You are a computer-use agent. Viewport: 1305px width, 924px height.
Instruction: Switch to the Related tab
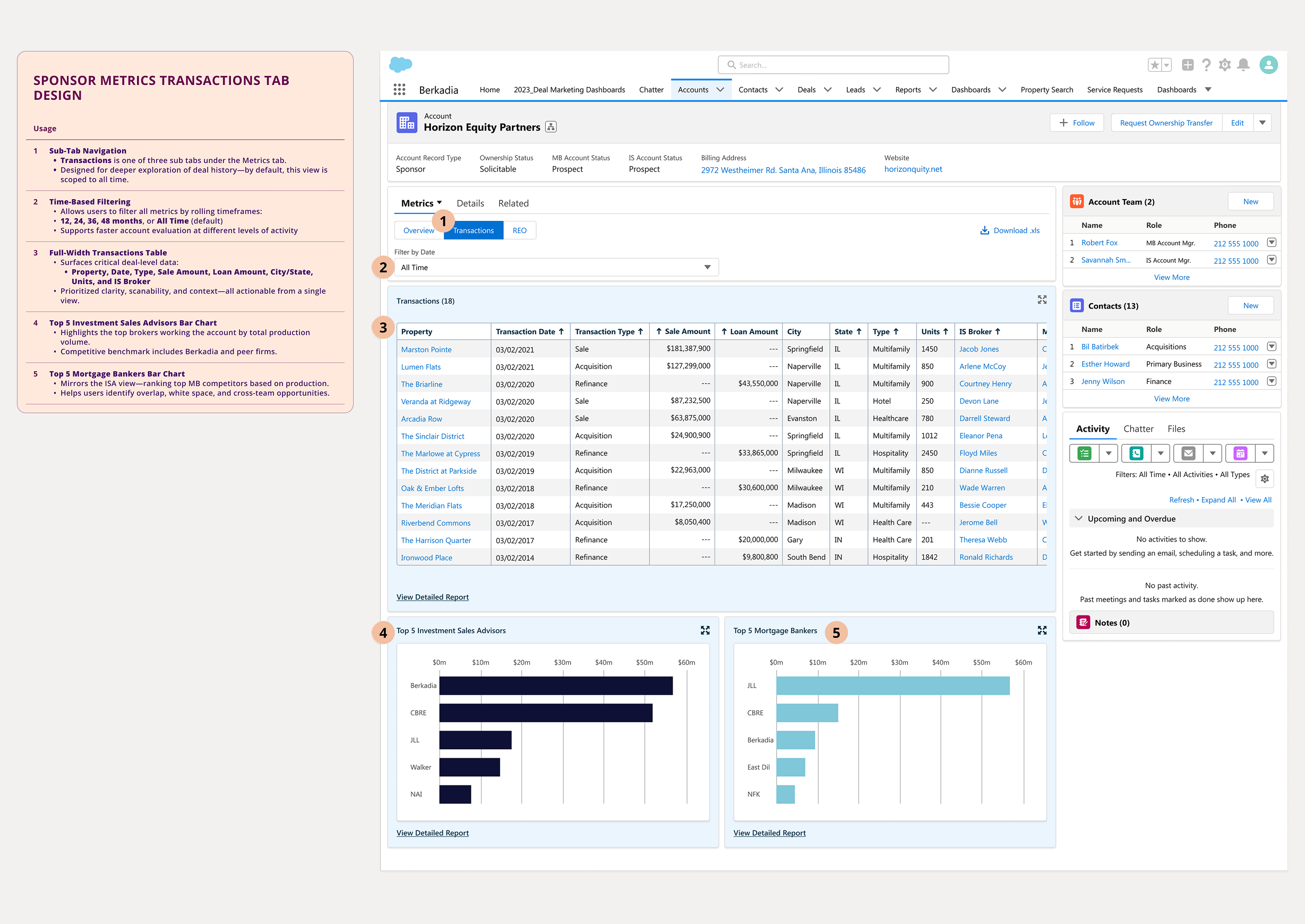(x=513, y=203)
